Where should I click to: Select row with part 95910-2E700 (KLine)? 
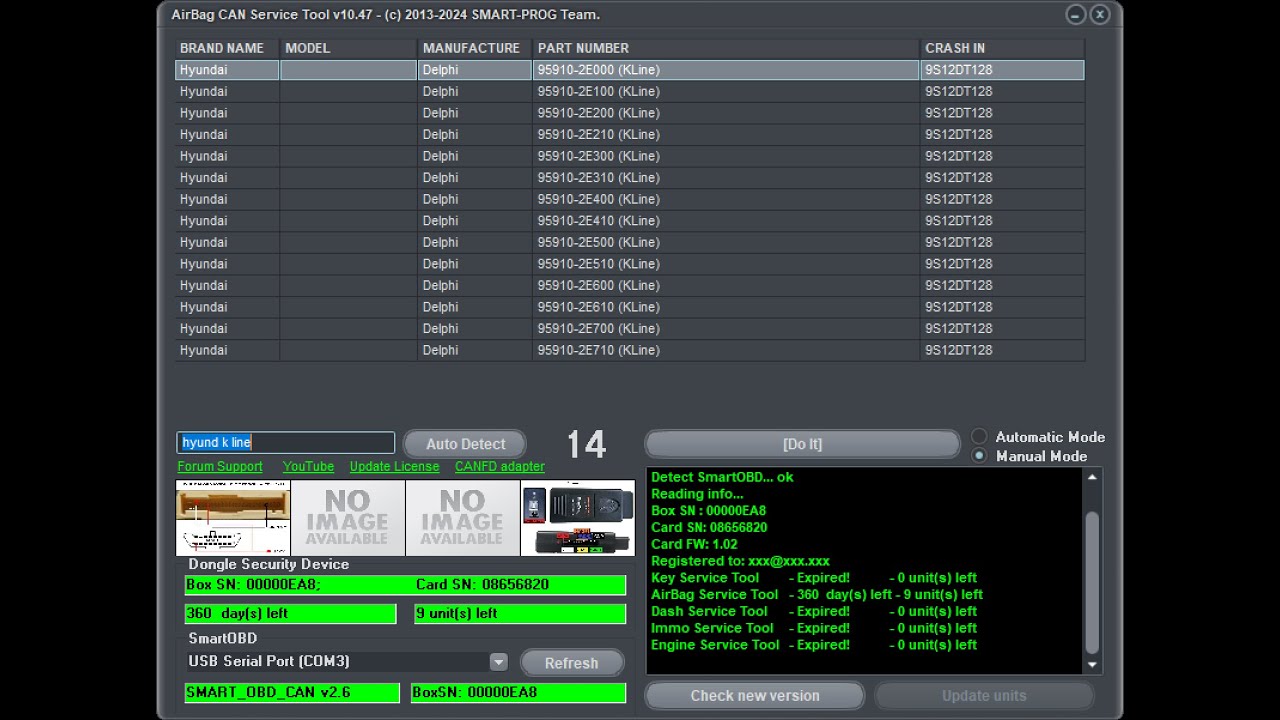click(630, 329)
